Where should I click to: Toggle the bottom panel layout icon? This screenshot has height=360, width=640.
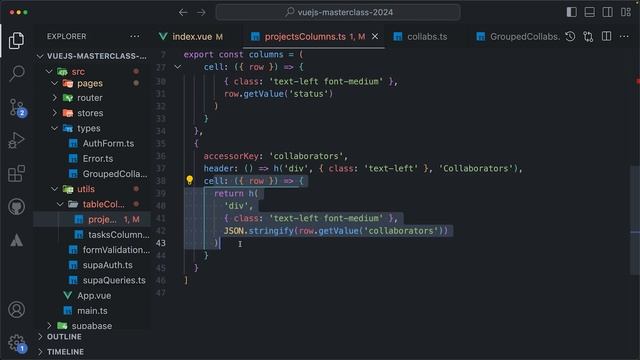pos(589,12)
